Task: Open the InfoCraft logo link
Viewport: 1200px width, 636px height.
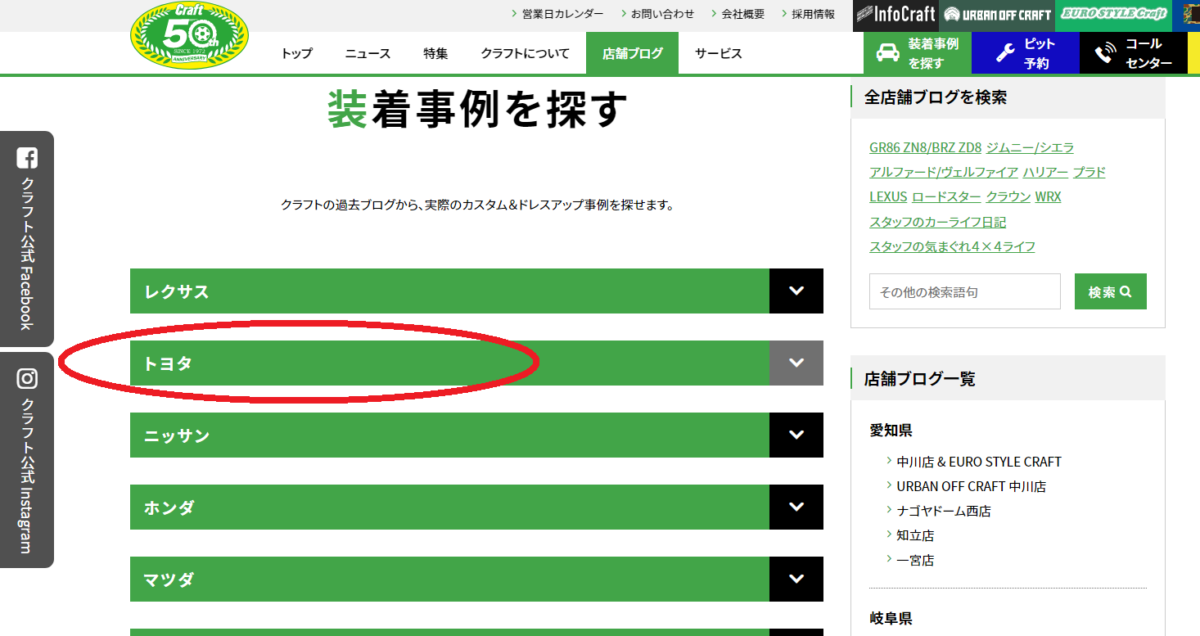Action: tap(896, 15)
